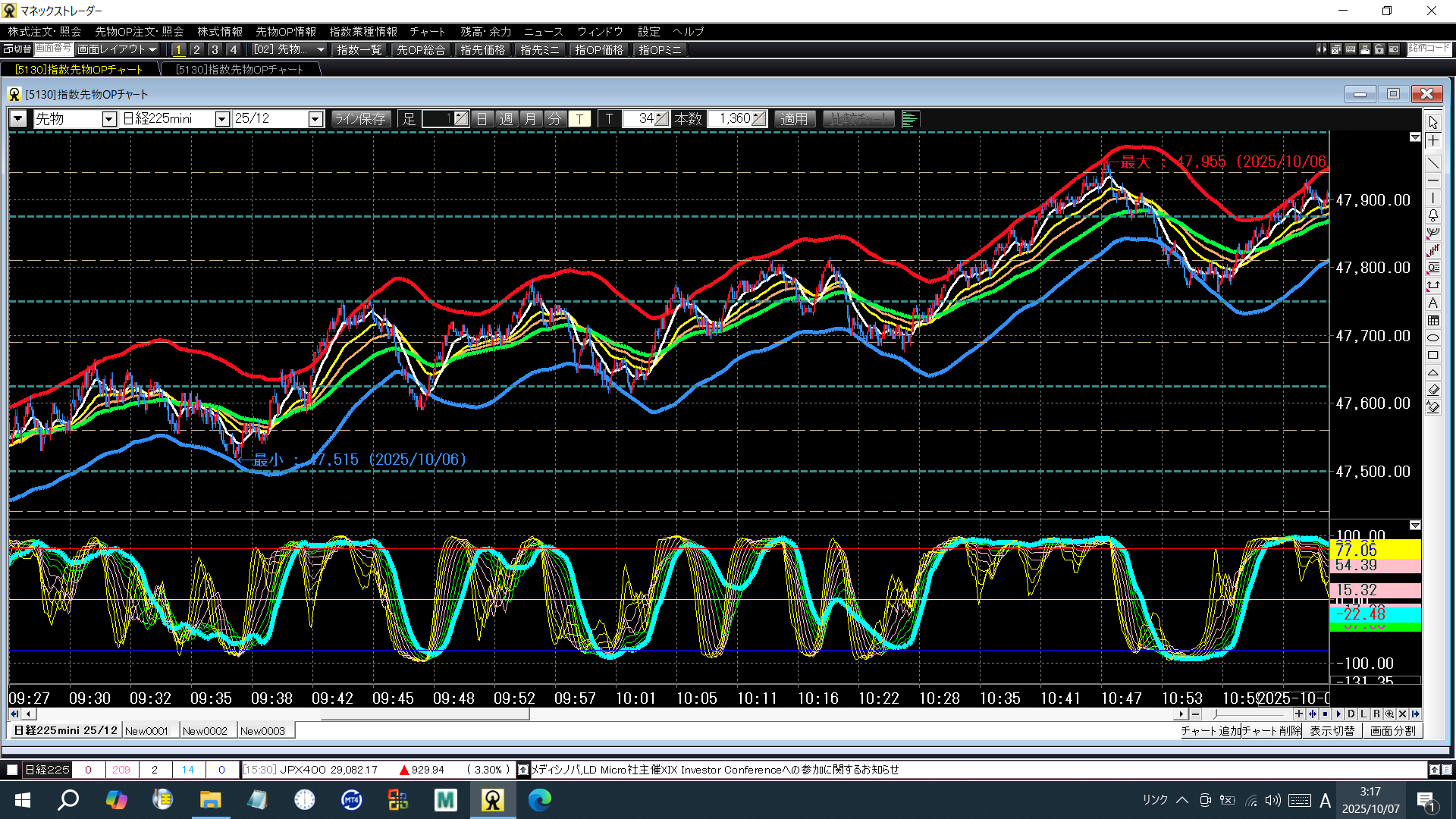Click the zoom magnifier icon below the chart
The height and width of the screenshot is (819, 1456).
[x=1389, y=714]
